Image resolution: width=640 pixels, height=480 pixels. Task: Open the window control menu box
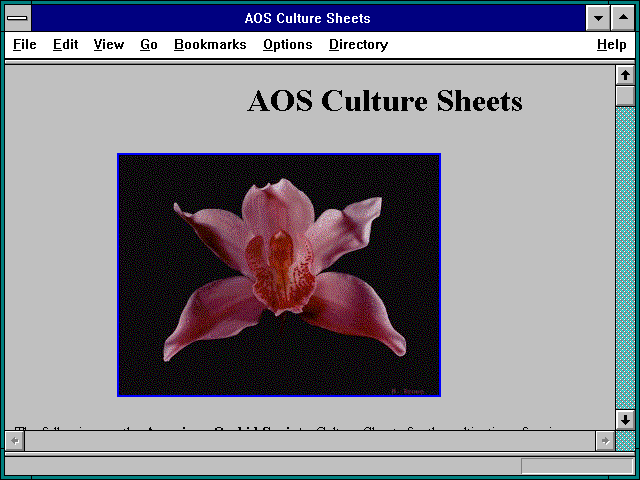click(x=18, y=18)
